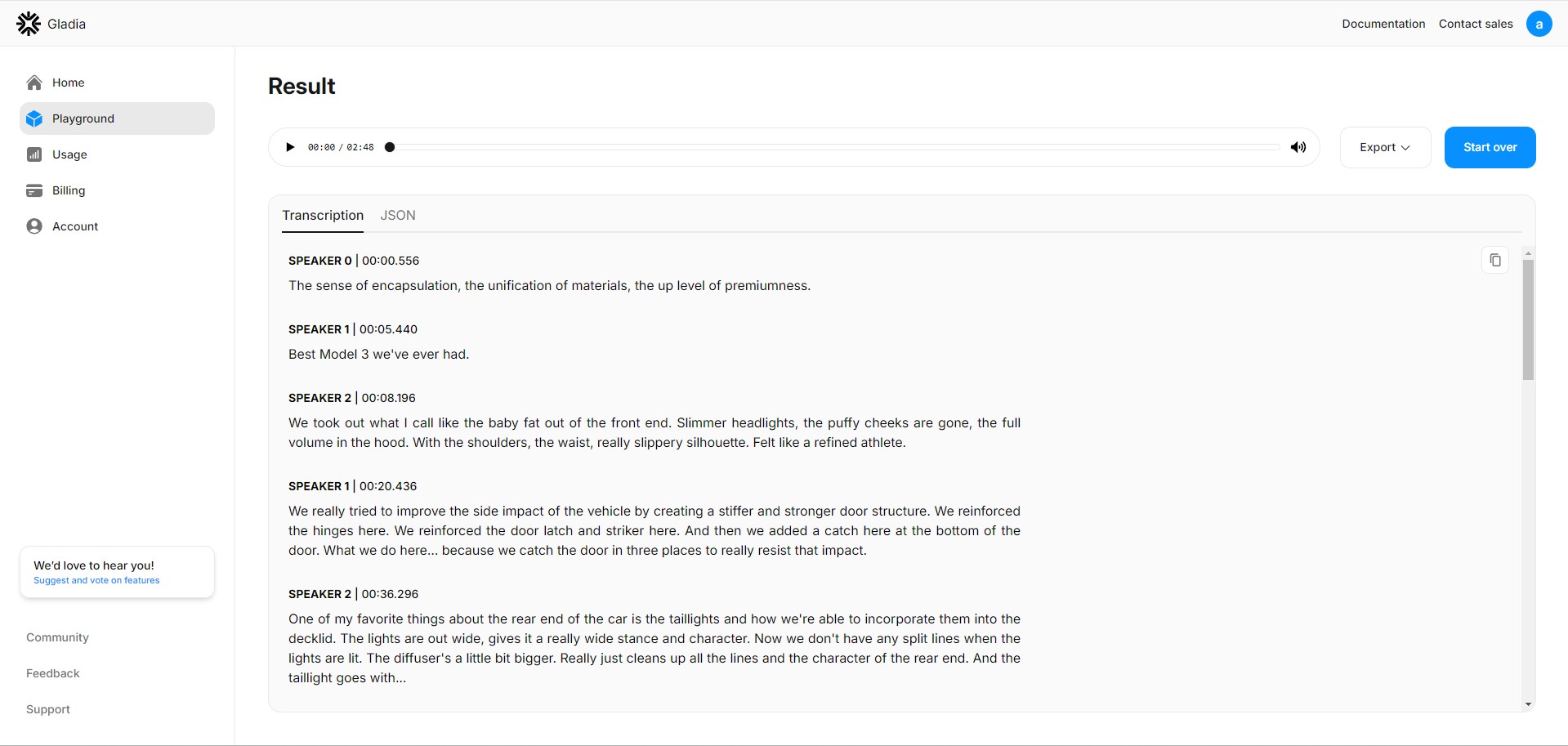Click the Start over button
This screenshot has width=1568, height=746.
coord(1490,147)
